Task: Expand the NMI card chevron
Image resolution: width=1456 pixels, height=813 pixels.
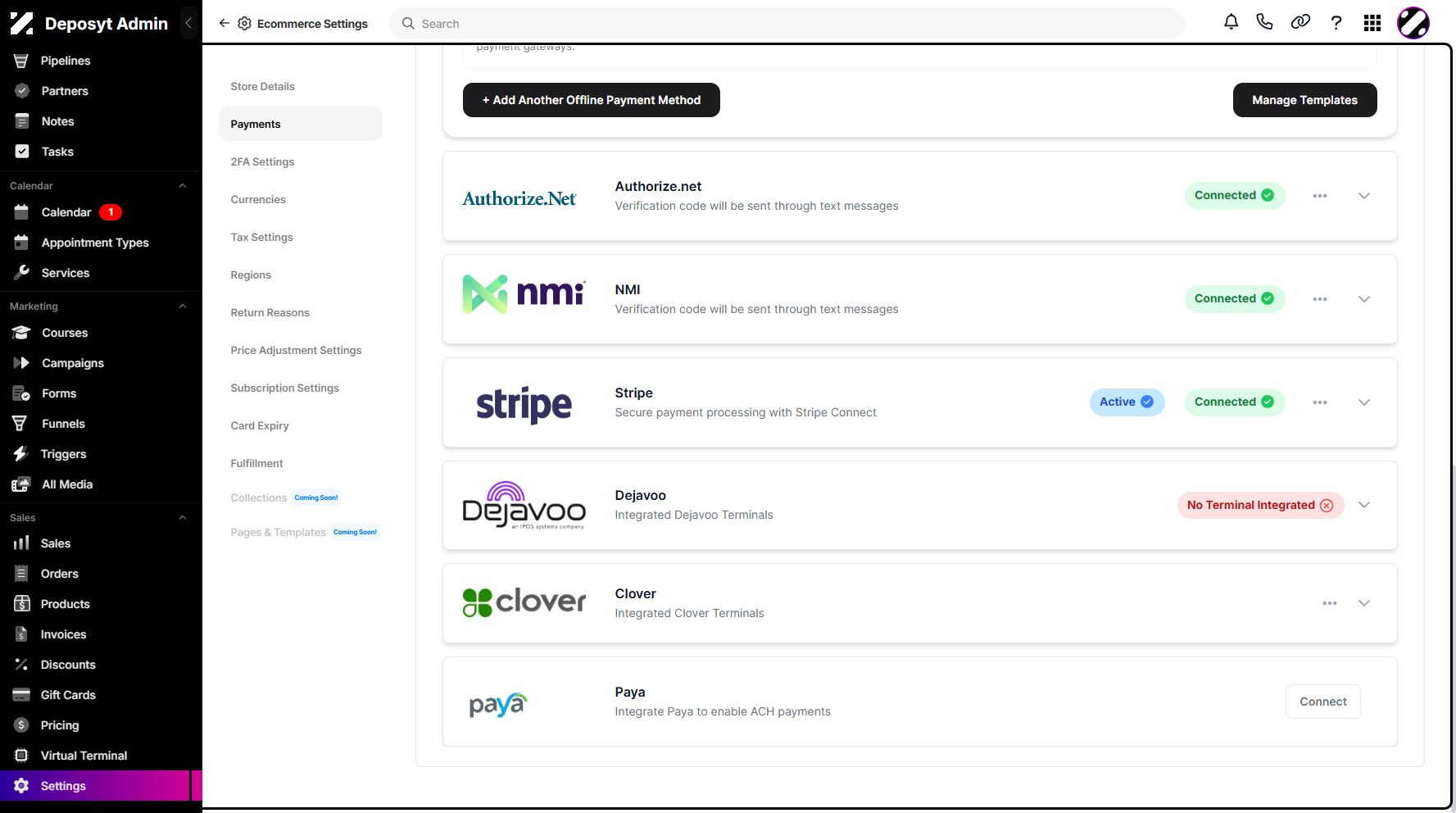Action: pyautogui.click(x=1364, y=299)
